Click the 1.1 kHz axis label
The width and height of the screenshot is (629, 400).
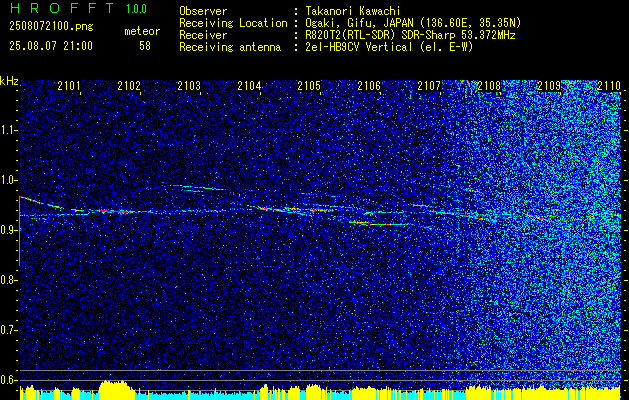pos(8,130)
